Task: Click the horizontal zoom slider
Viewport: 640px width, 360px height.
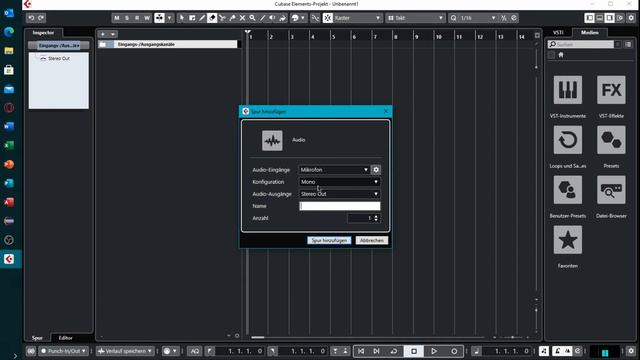Action: 512,338
